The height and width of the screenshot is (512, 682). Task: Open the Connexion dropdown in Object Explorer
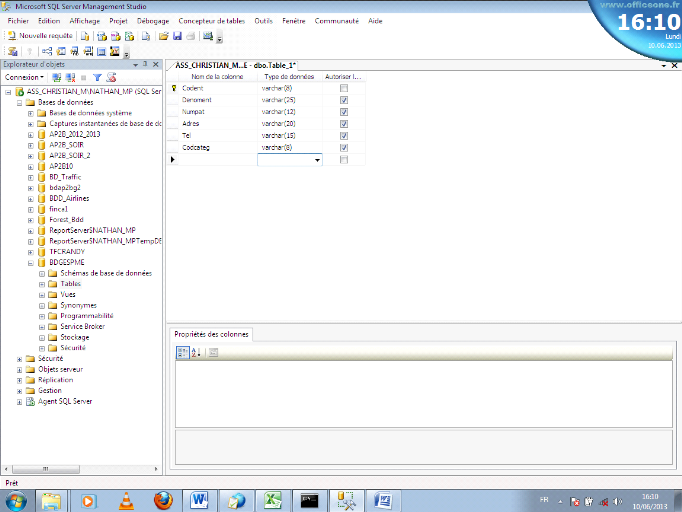click(x=24, y=77)
